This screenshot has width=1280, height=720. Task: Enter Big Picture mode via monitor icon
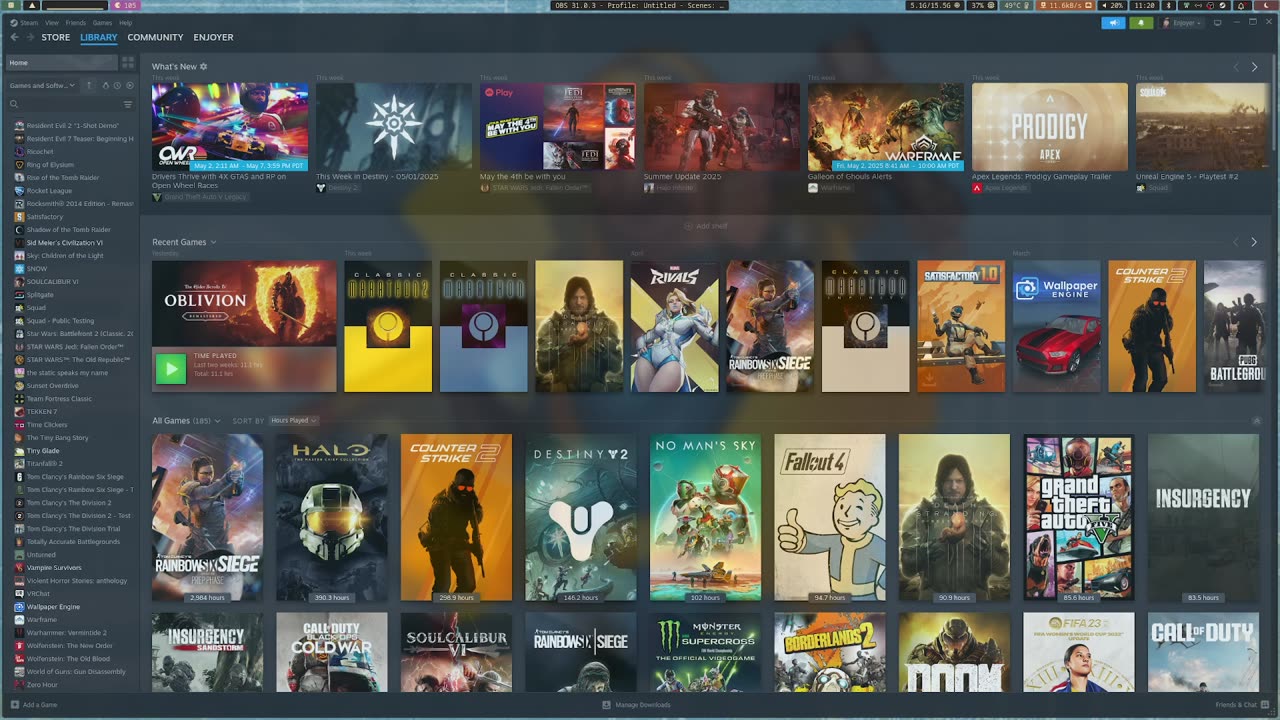[1217, 23]
